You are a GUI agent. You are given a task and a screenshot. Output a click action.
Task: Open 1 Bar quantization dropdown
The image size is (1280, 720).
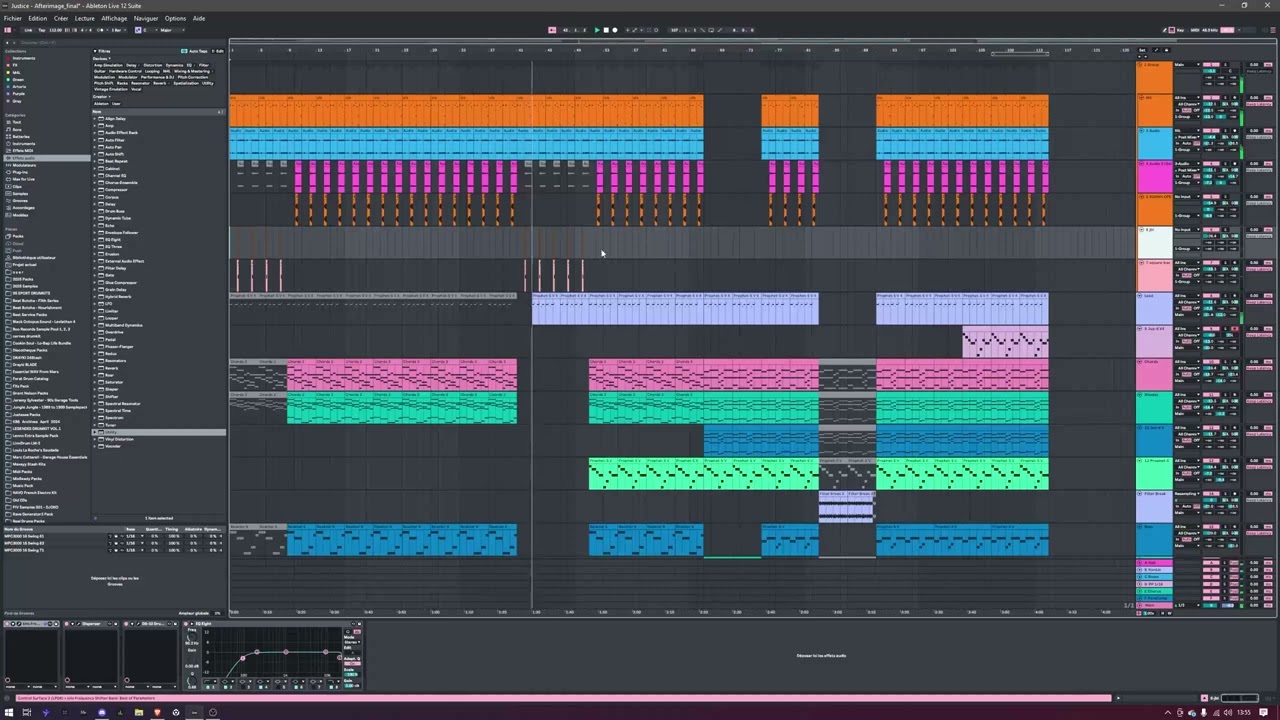click(117, 30)
